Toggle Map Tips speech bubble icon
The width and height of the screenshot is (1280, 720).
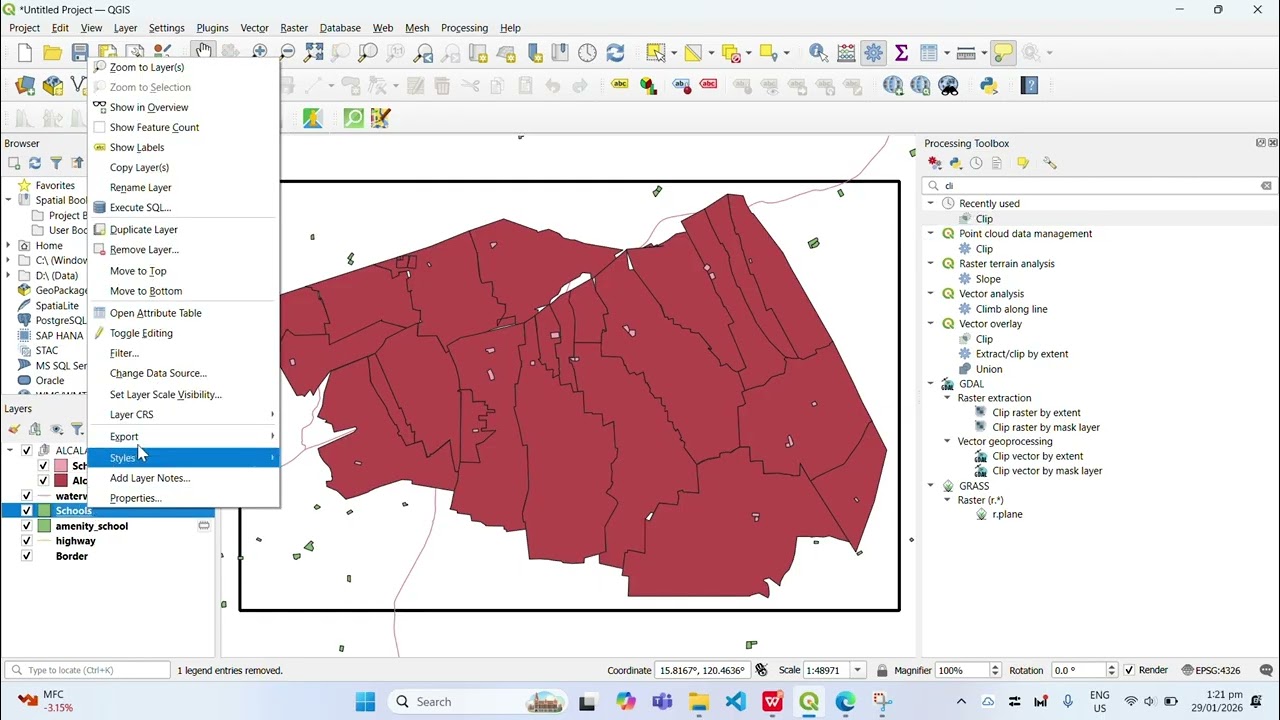click(1003, 53)
